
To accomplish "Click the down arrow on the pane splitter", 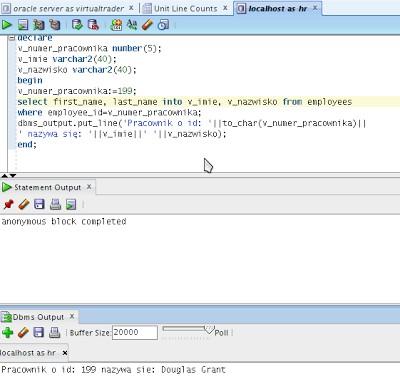I will tap(13, 175).
